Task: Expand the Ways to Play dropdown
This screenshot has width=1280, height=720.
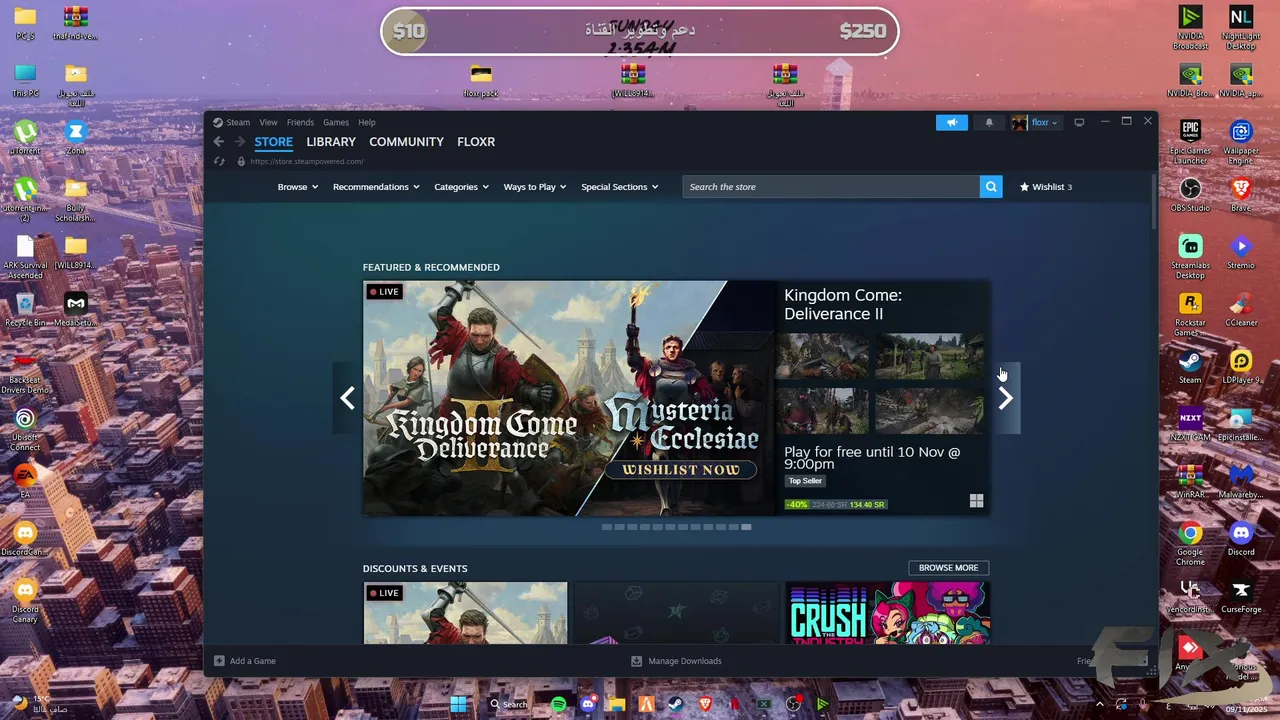Action: (x=534, y=187)
